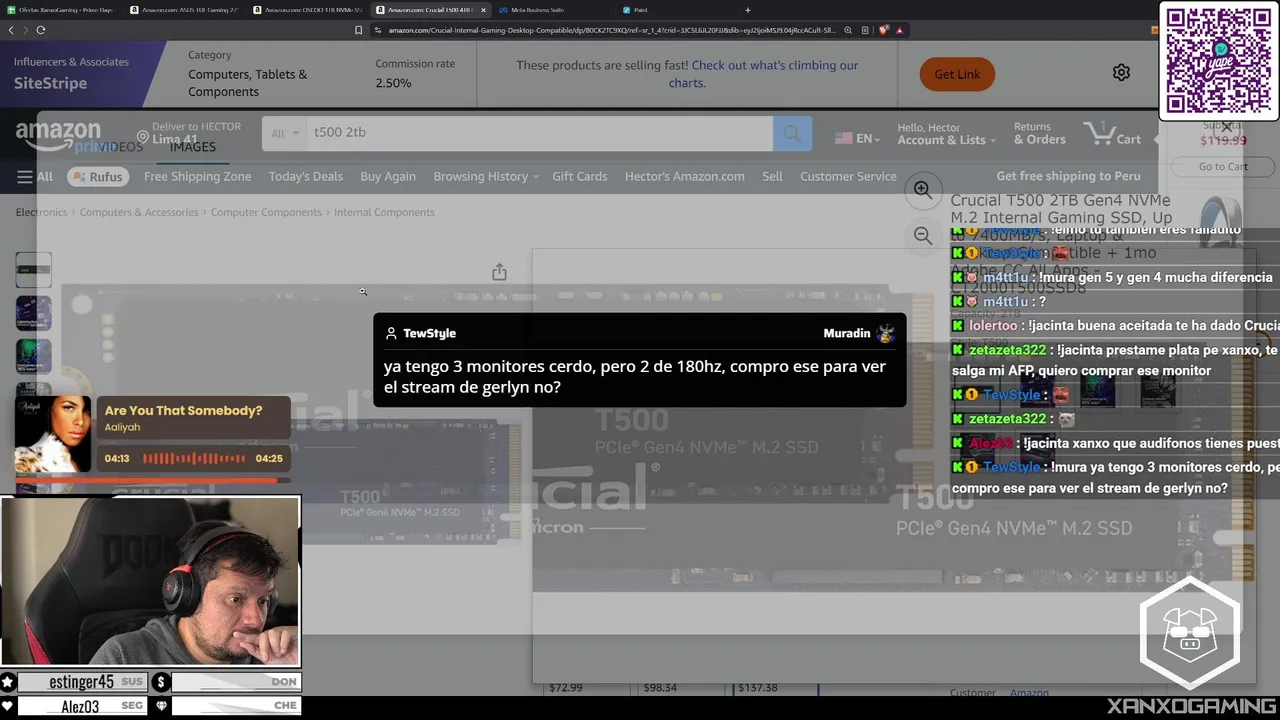
Task: Open the Rufus assistant button
Action: click(x=96, y=176)
